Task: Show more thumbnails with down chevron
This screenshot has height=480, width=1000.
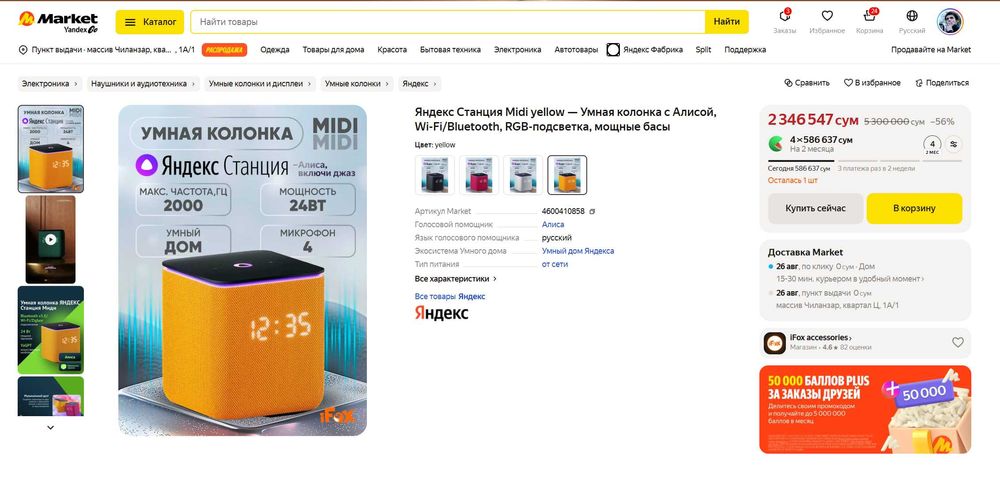Action: pos(51,428)
